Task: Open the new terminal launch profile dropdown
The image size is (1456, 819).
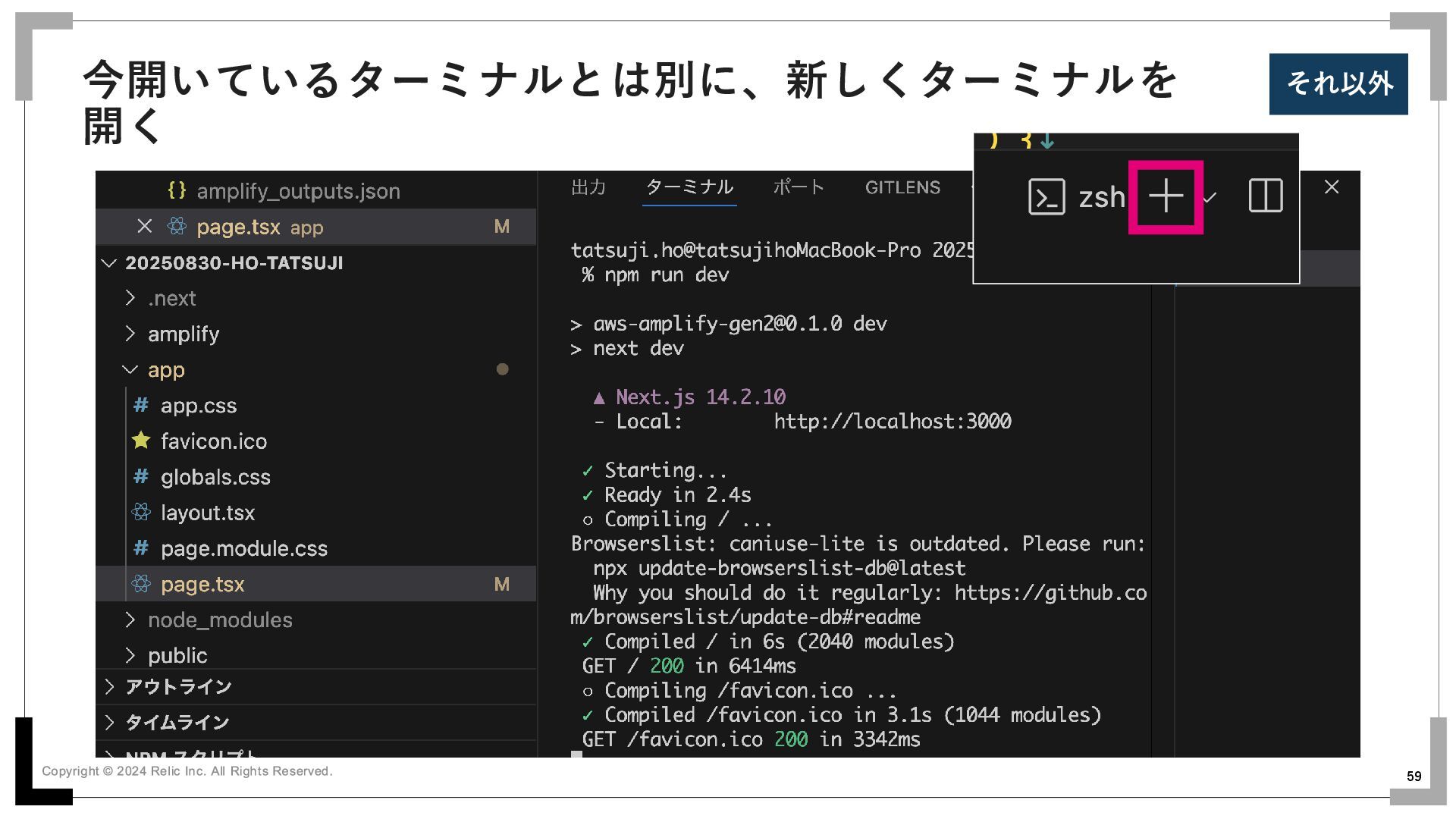Action: click(x=1210, y=198)
